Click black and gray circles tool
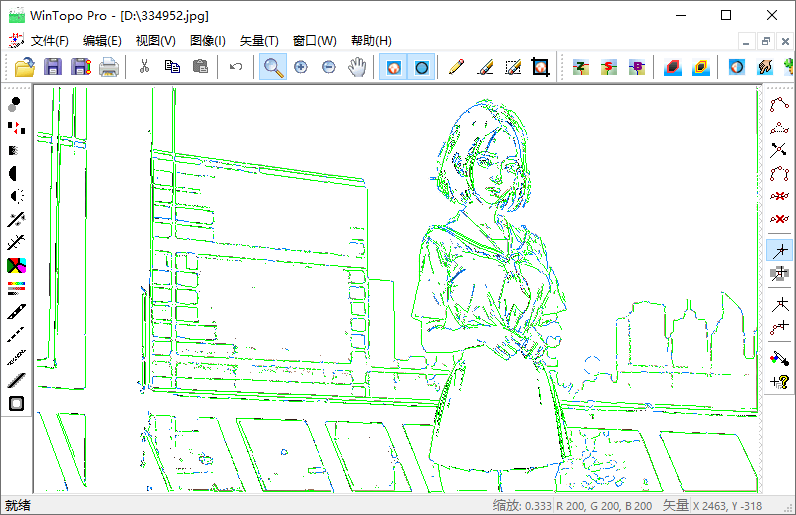This screenshot has width=796, height=515. pos(15,104)
